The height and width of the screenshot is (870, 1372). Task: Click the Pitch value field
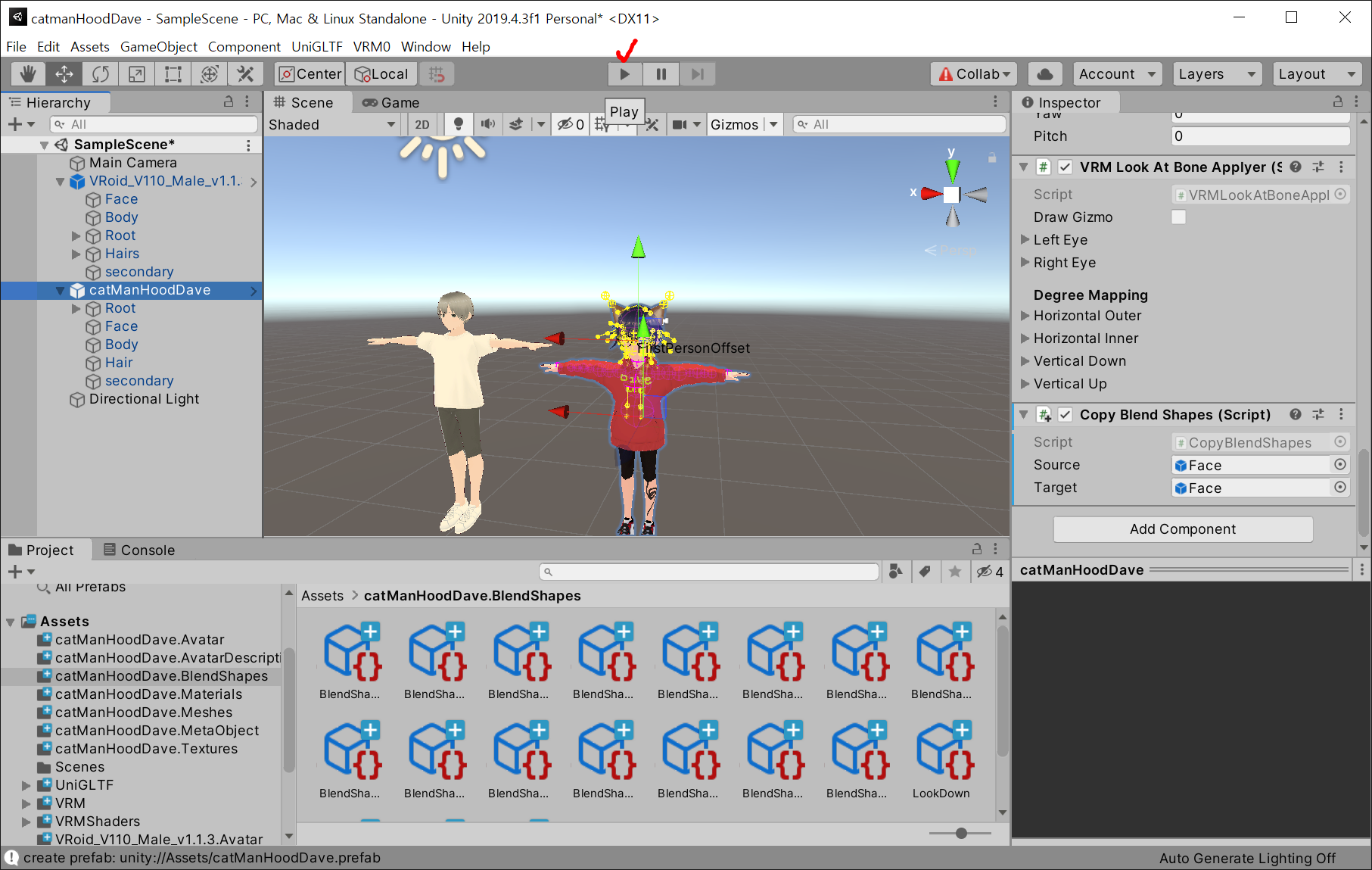pos(1260,136)
